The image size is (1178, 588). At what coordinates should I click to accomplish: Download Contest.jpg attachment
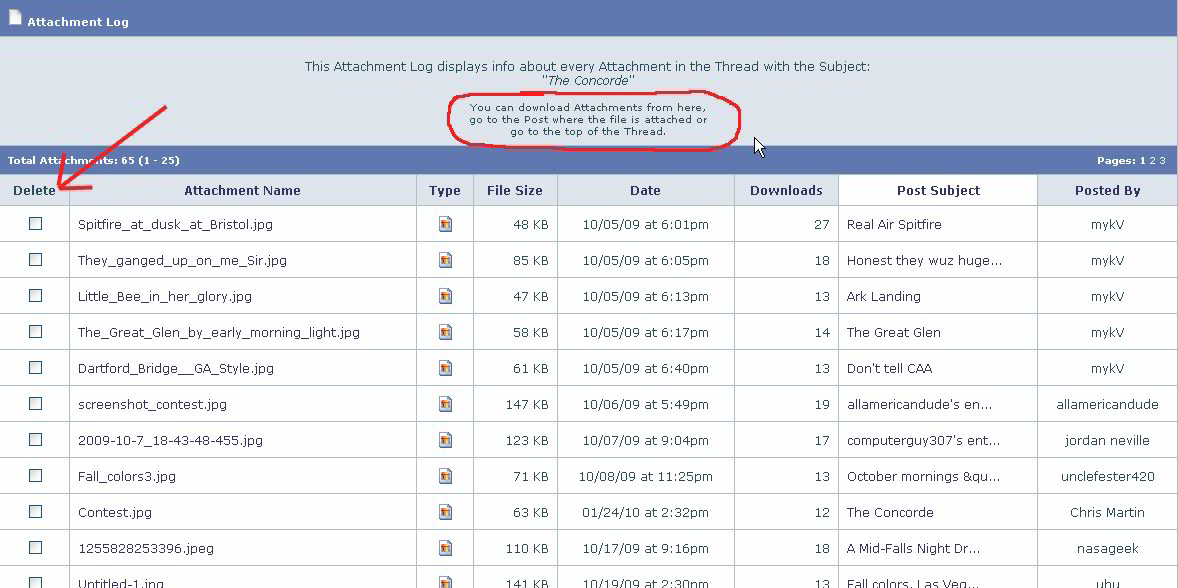tap(115, 513)
